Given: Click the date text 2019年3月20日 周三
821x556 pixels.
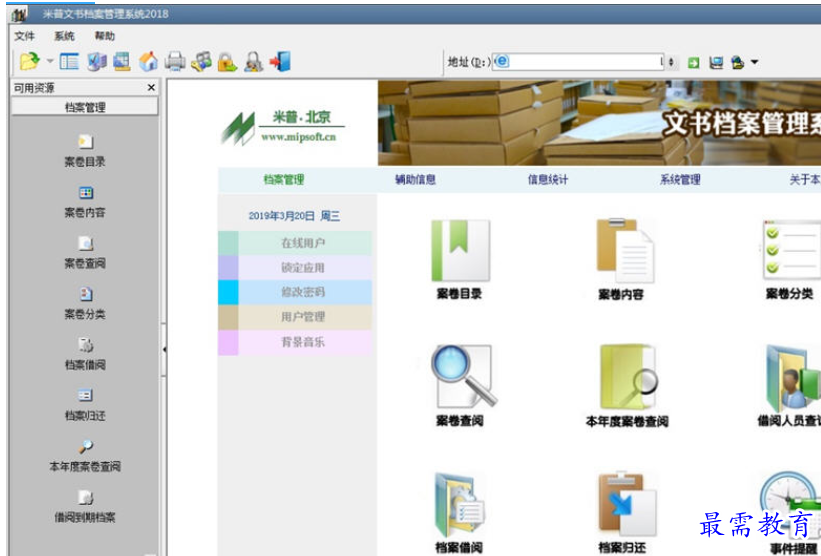Looking at the screenshot, I should (x=294, y=216).
